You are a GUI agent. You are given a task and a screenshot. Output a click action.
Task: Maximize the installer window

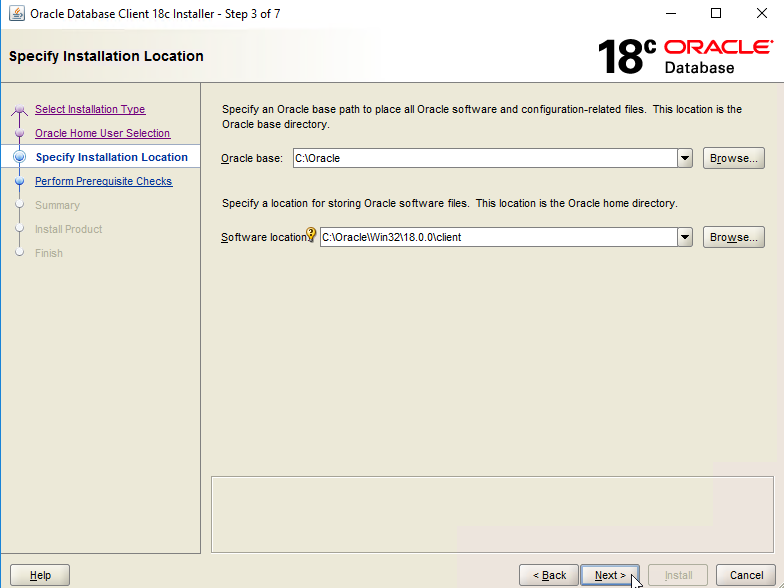(716, 14)
